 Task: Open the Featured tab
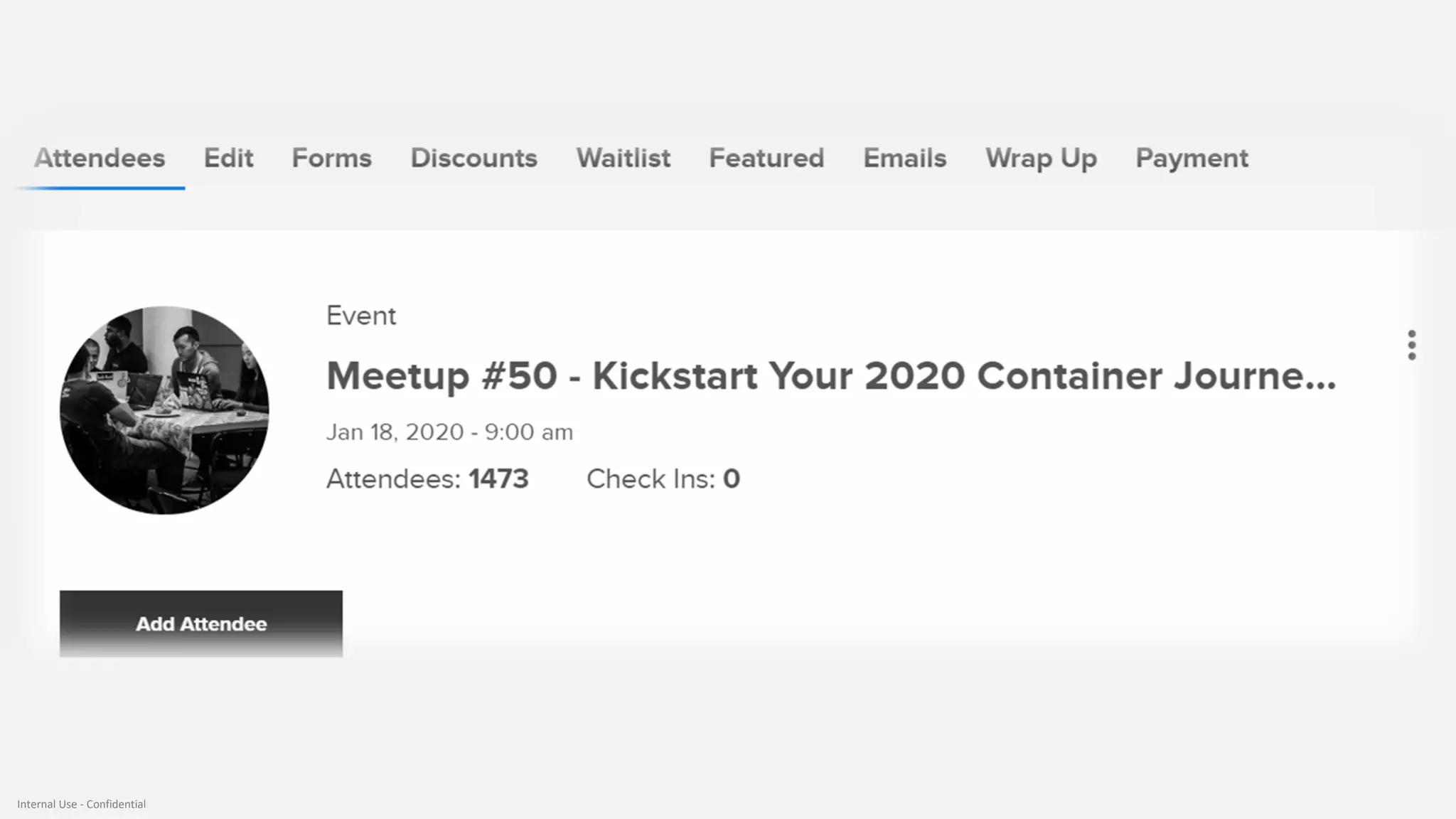tap(766, 158)
